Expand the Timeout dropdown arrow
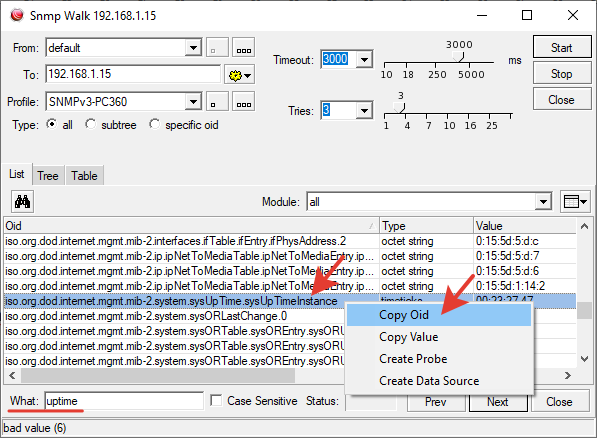Screen dimensions: 597x438 [364, 59]
